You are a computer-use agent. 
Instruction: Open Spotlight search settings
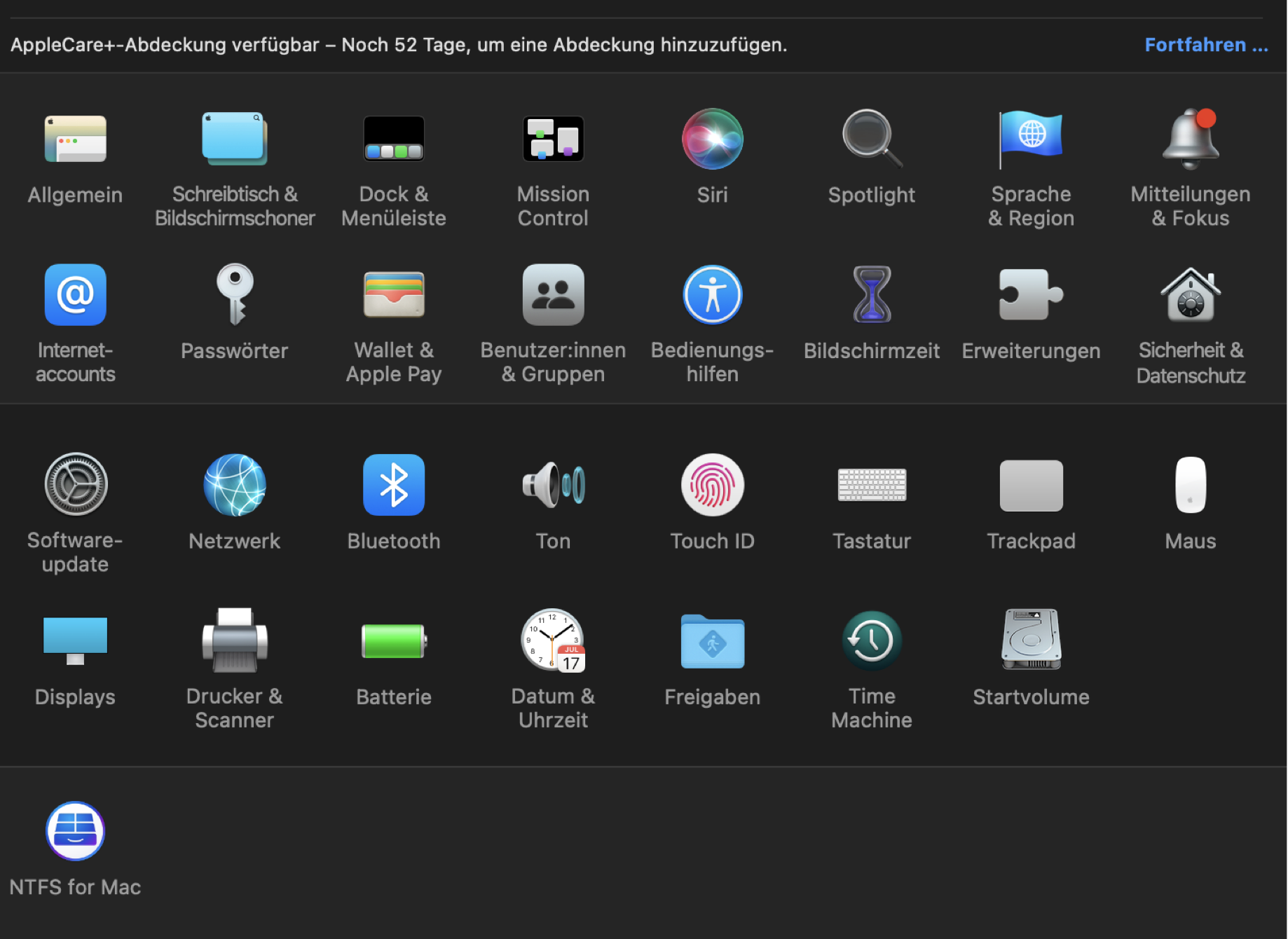click(872, 139)
